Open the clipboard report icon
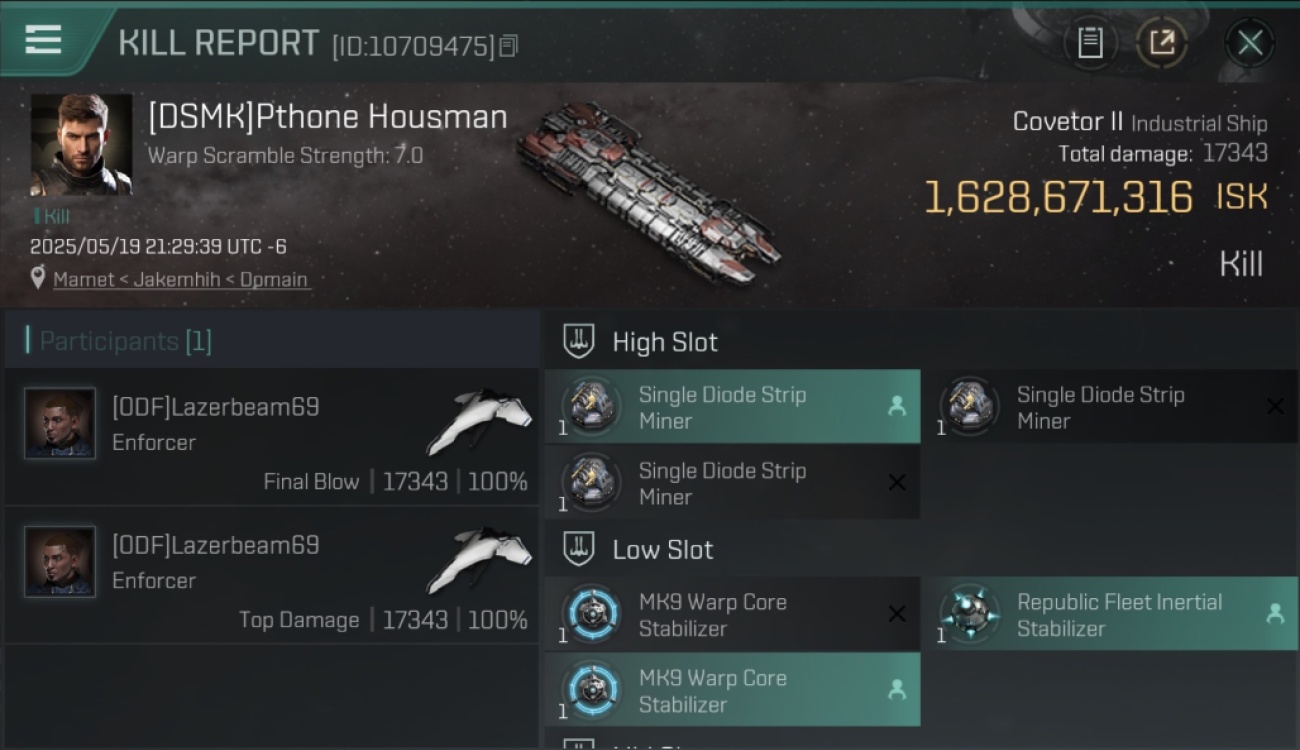 [1090, 43]
